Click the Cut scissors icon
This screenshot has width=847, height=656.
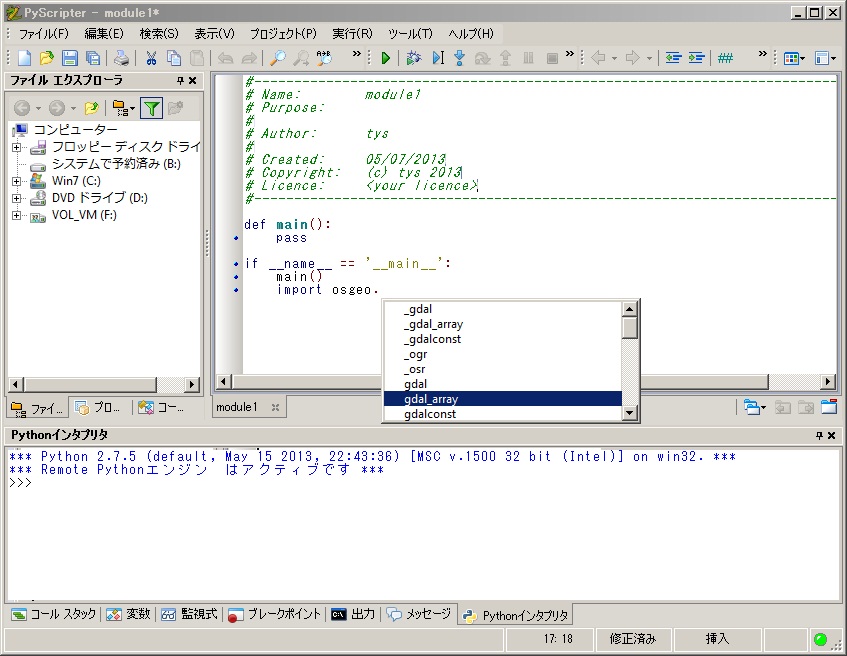[x=151, y=58]
